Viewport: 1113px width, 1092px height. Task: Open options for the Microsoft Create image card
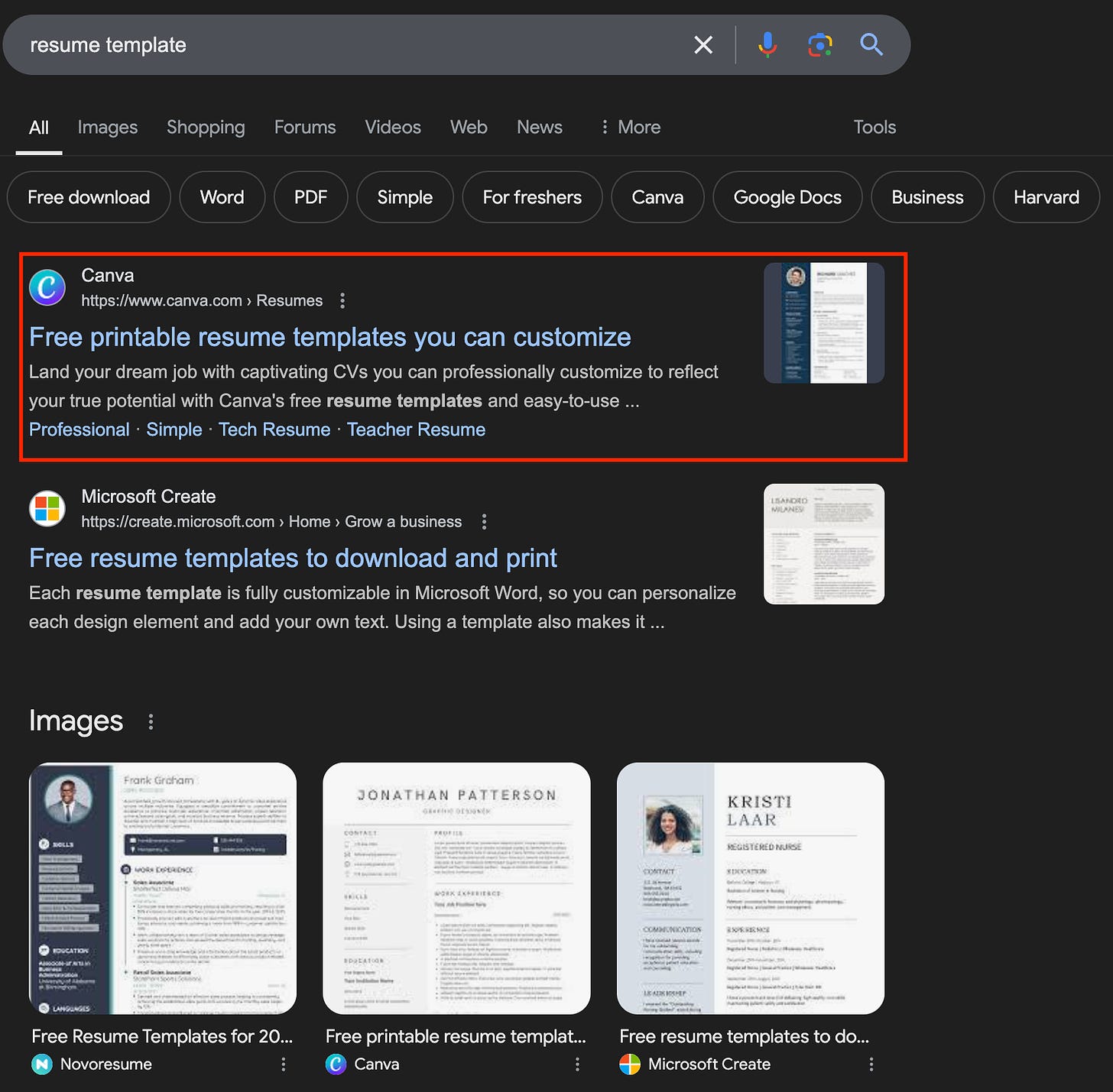(x=871, y=1064)
